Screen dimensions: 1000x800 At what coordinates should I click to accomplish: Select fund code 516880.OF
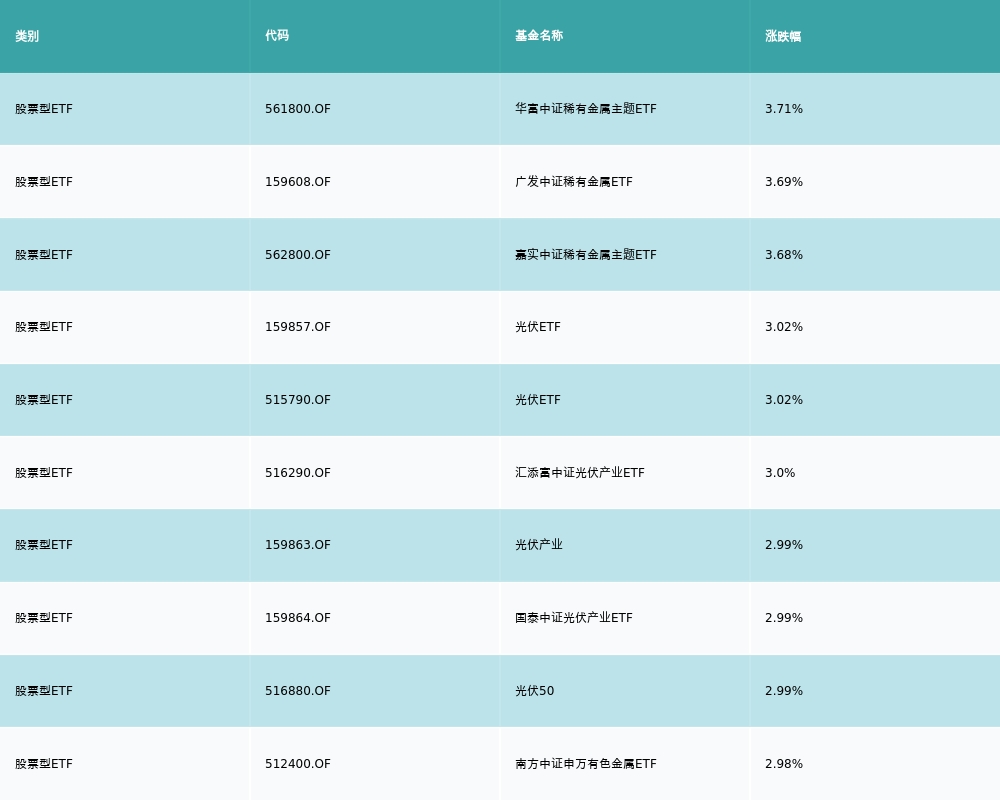click(x=298, y=691)
